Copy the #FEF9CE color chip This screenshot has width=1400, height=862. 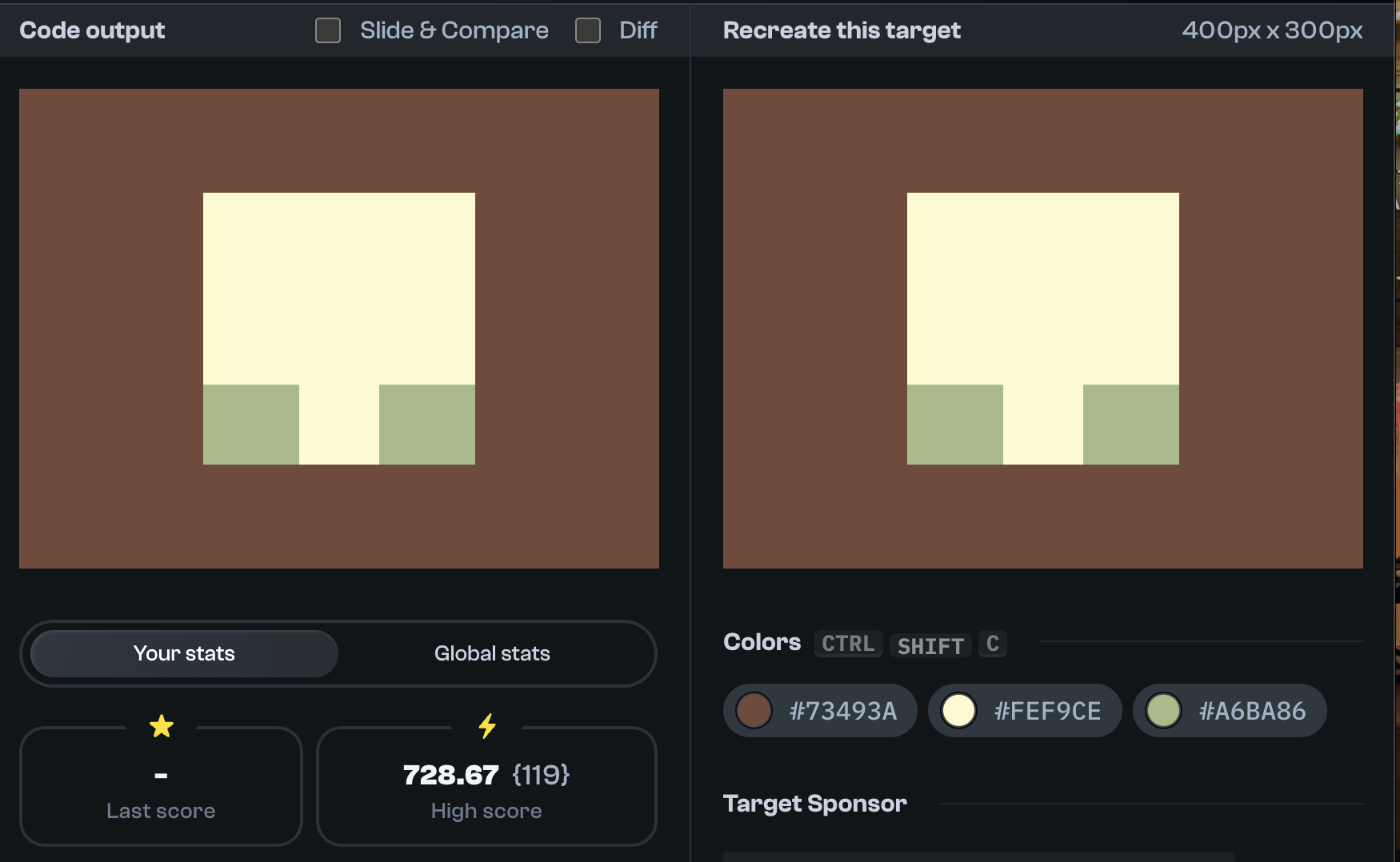[1025, 710]
